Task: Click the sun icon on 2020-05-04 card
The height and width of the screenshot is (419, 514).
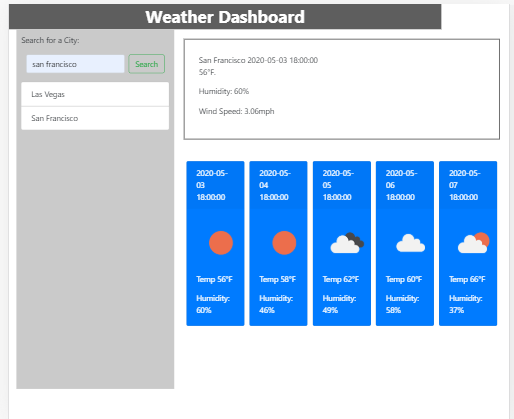Action: [284, 243]
